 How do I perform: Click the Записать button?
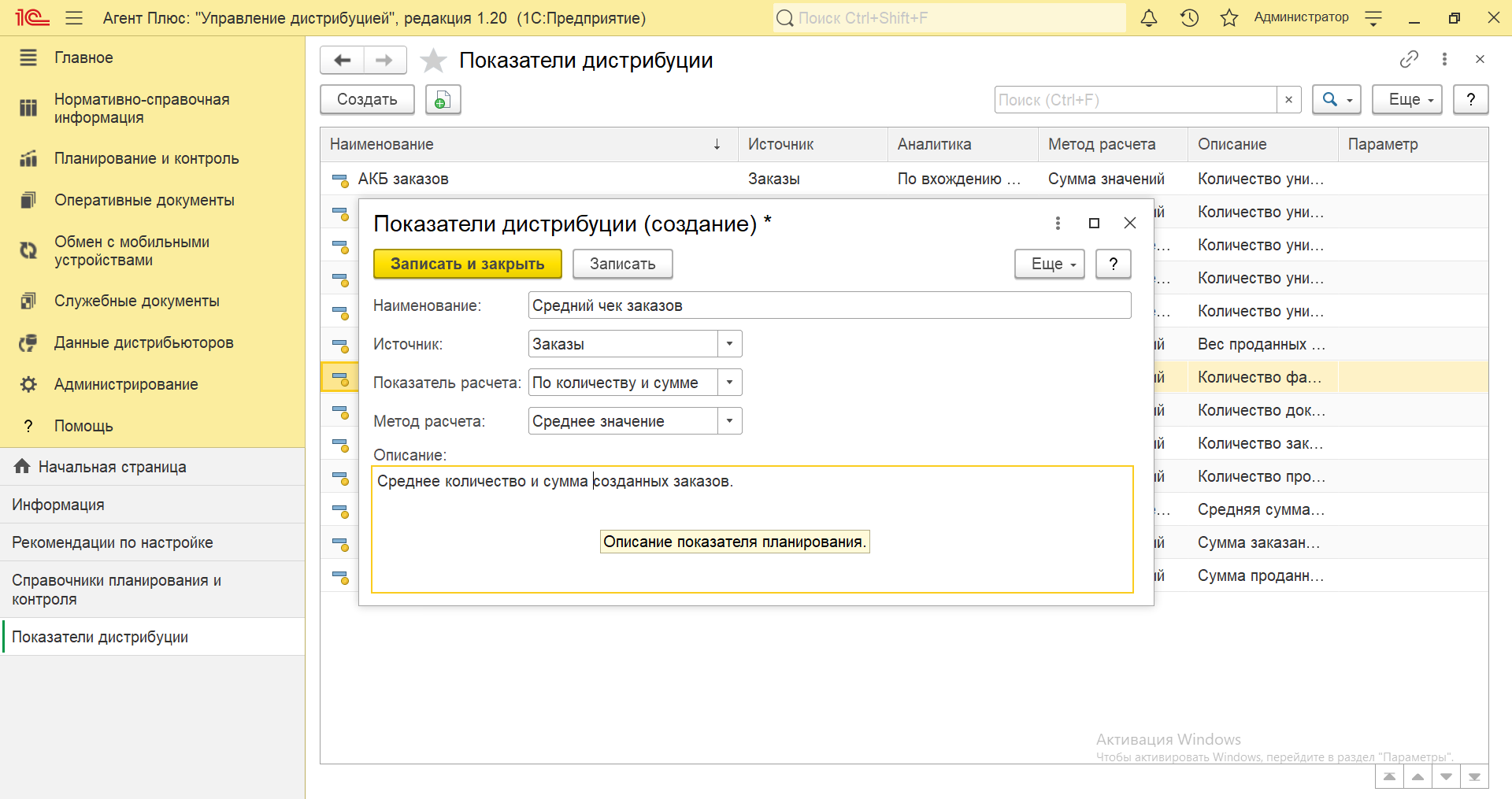point(622,264)
